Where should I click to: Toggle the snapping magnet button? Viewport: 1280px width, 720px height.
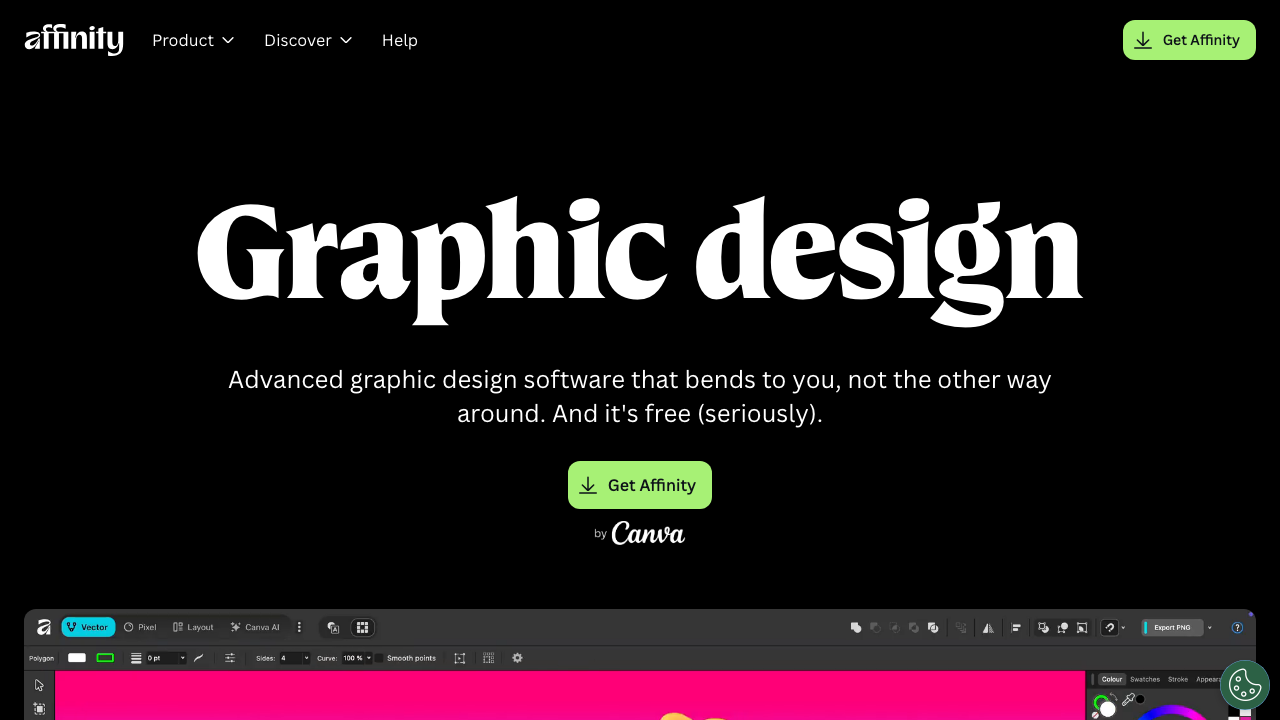coord(1109,628)
